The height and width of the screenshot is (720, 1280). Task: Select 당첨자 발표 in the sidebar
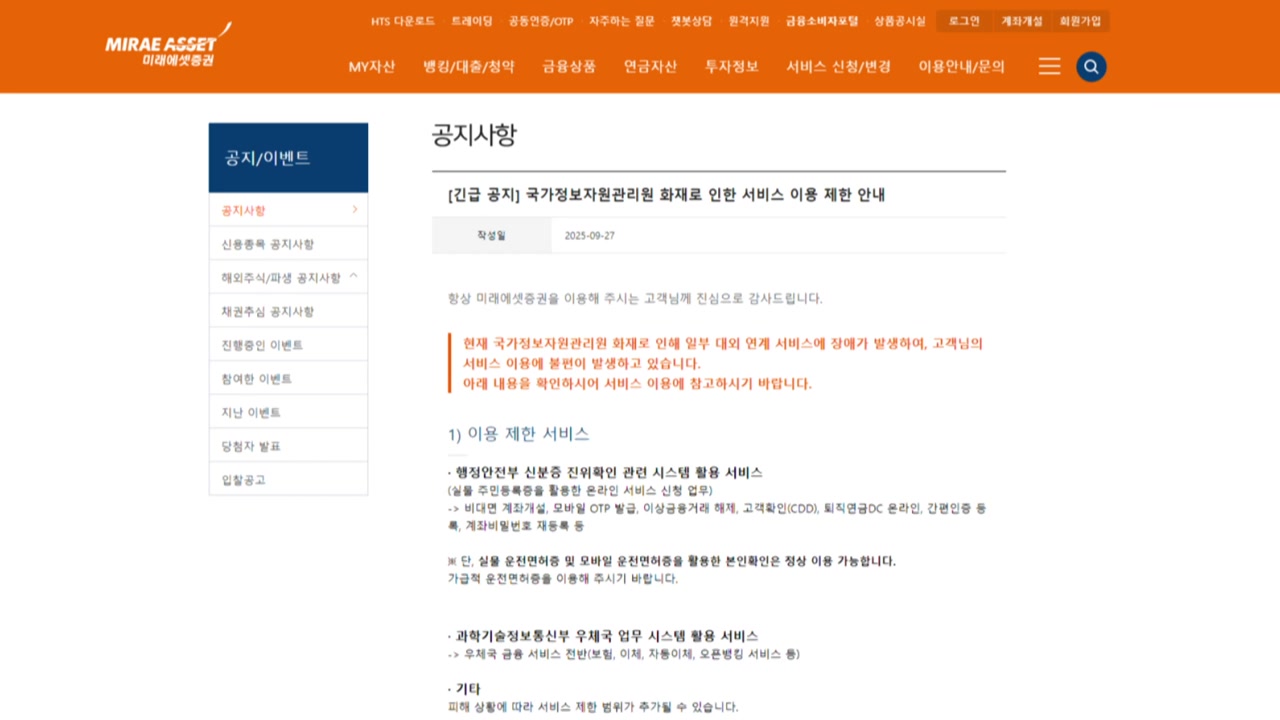click(x=251, y=446)
